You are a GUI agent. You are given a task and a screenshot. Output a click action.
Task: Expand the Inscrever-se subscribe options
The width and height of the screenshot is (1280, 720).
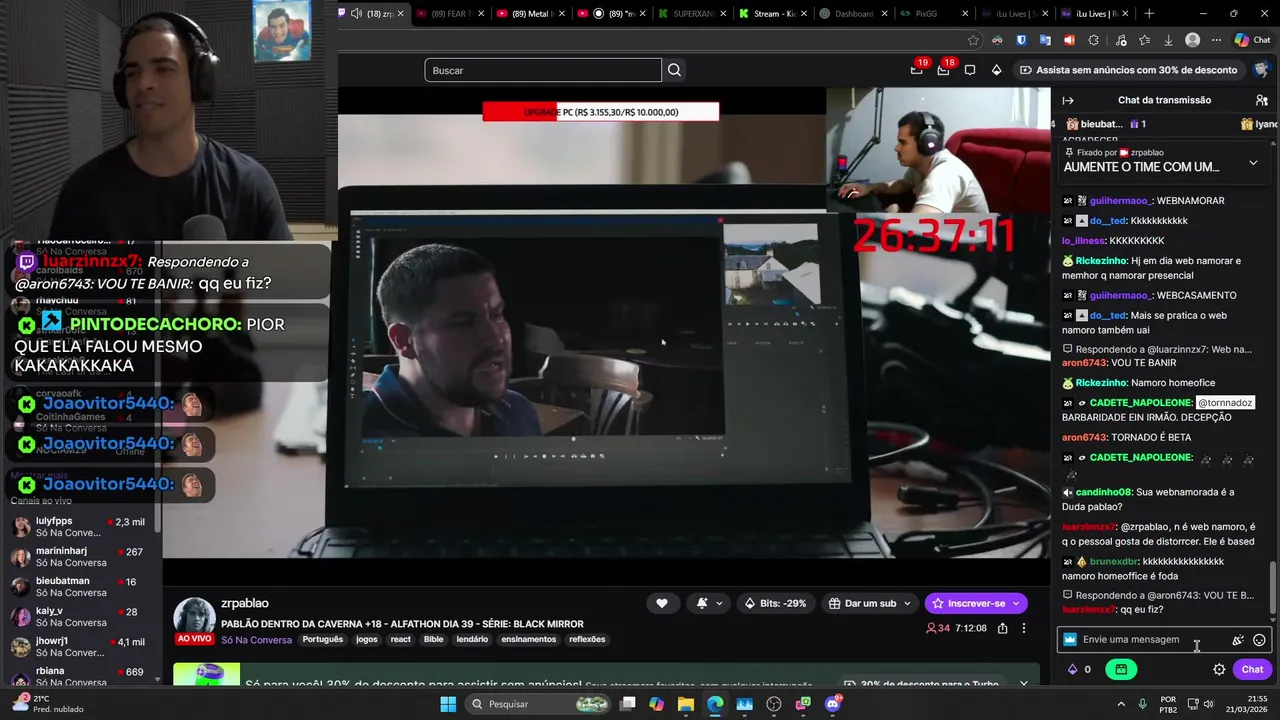click(1016, 603)
